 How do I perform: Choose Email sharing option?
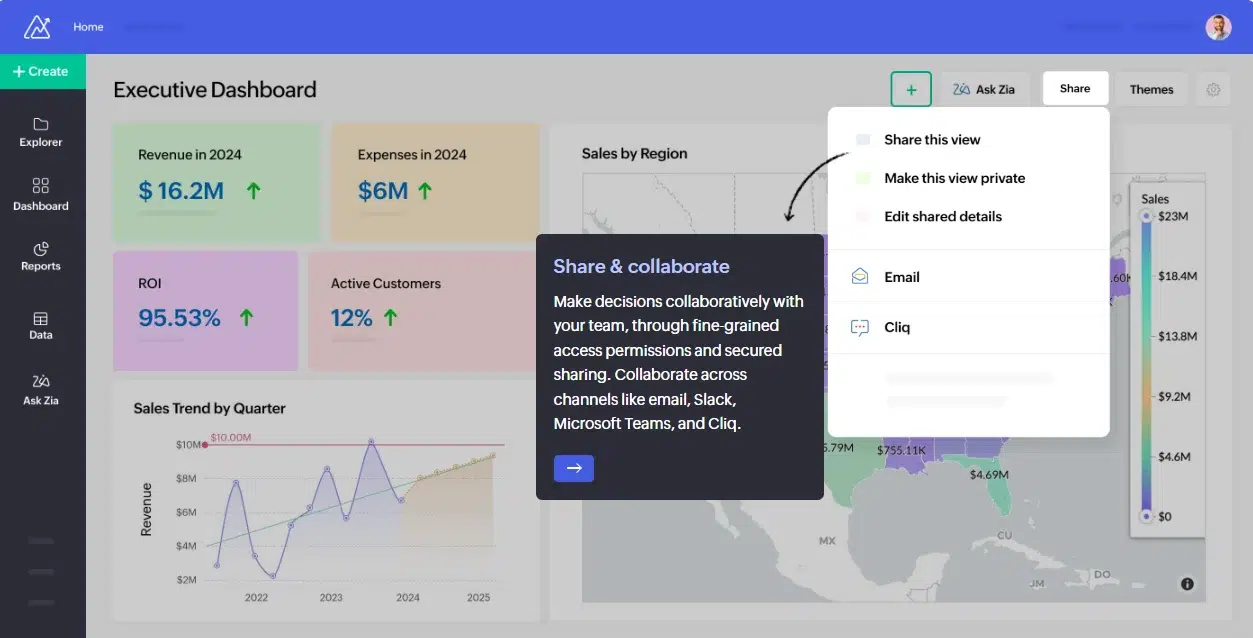(901, 277)
